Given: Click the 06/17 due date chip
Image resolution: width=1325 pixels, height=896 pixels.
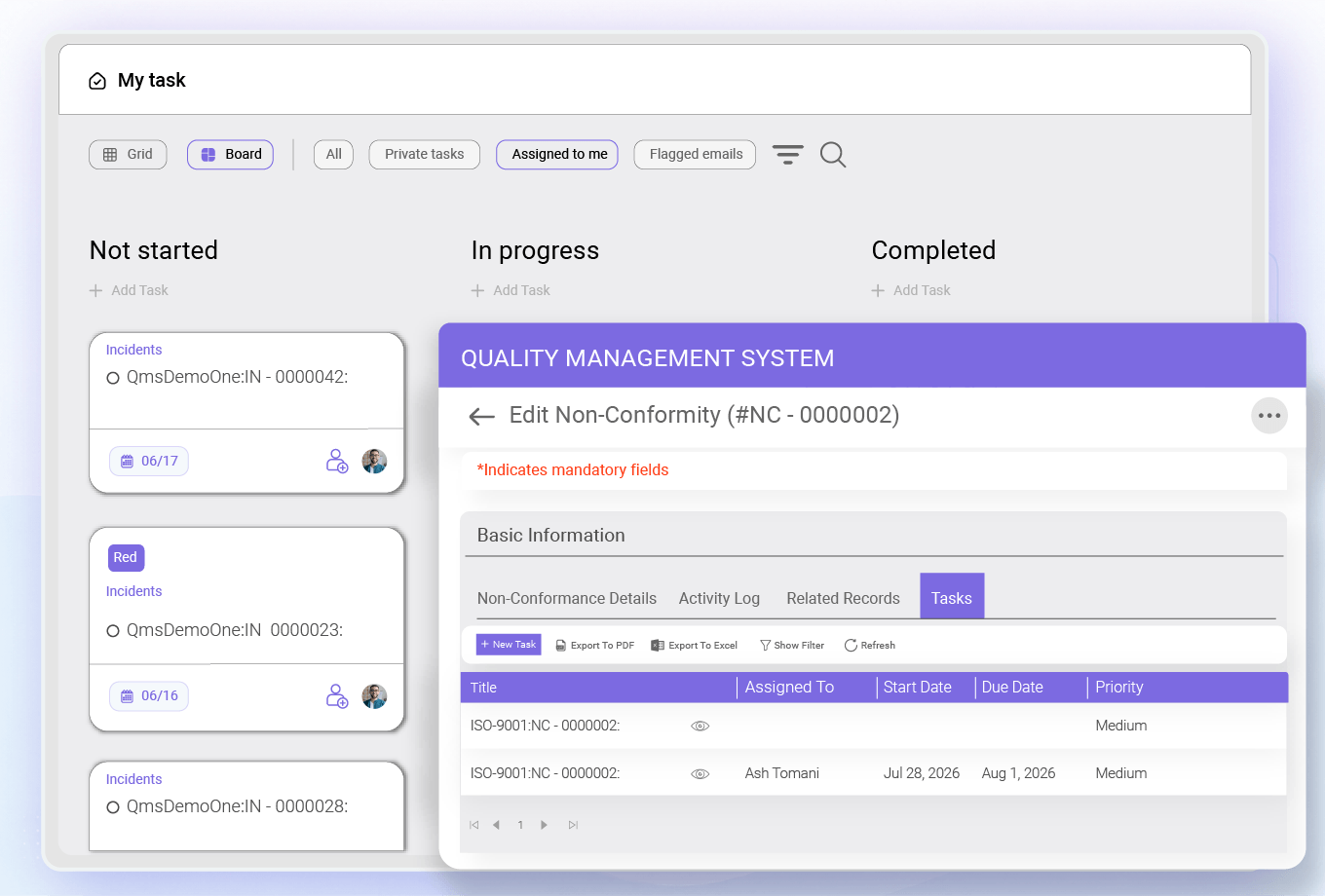Looking at the screenshot, I should click(x=149, y=461).
